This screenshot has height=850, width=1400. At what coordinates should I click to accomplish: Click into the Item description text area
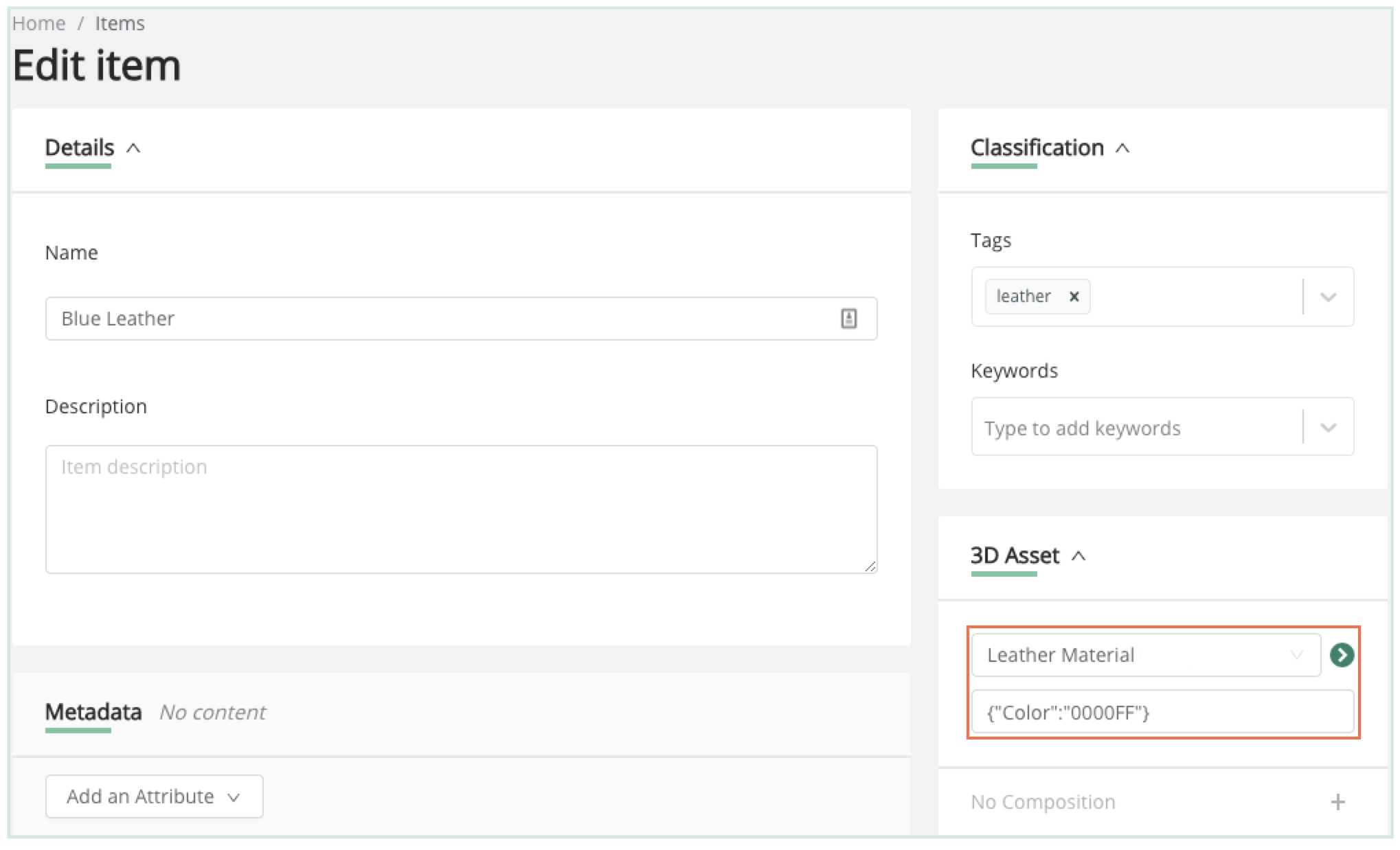tap(460, 509)
